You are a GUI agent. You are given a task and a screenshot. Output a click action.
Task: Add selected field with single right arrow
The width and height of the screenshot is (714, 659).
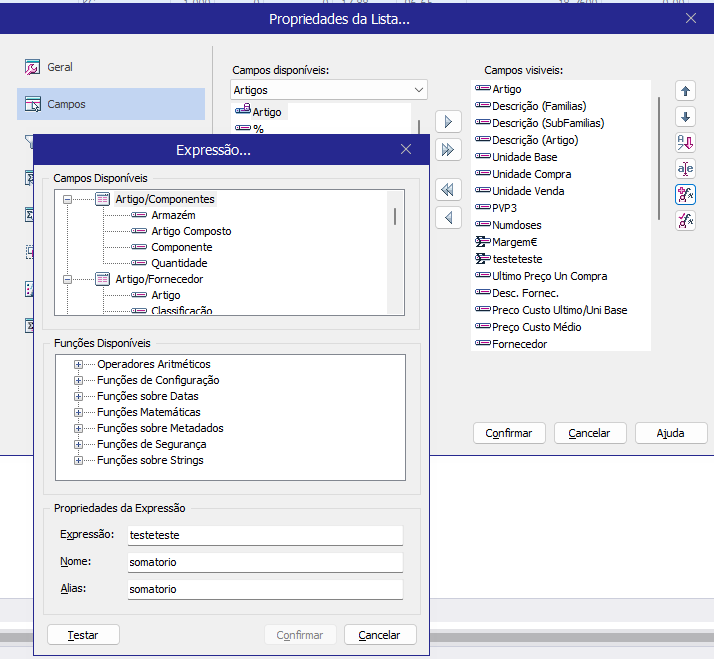point(449,122)
